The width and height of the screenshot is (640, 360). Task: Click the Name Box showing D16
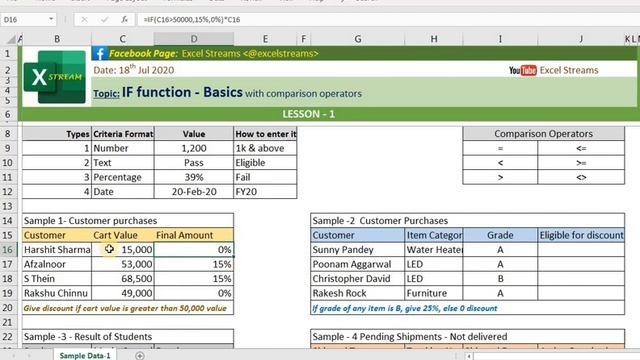[24, 19]
